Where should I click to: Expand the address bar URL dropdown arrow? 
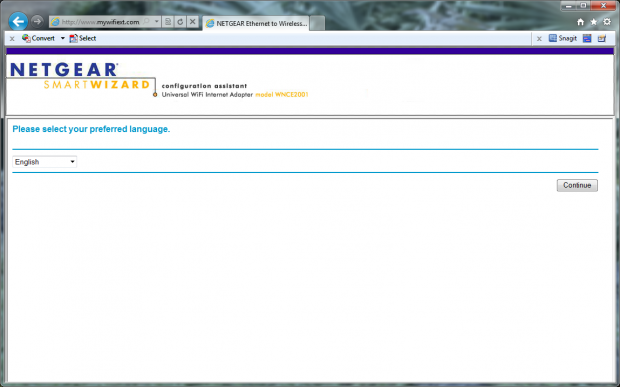pos(157,22)
